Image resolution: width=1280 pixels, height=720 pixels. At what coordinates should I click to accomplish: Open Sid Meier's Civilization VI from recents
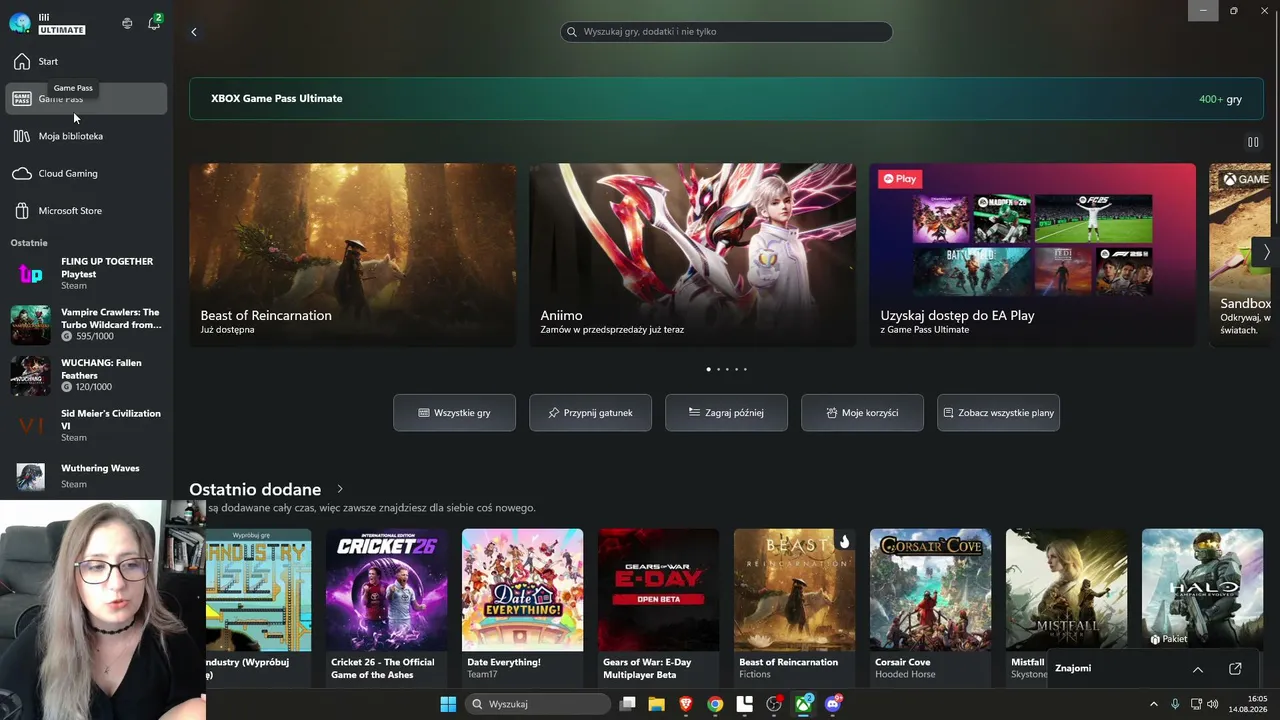tap(86, 425)
